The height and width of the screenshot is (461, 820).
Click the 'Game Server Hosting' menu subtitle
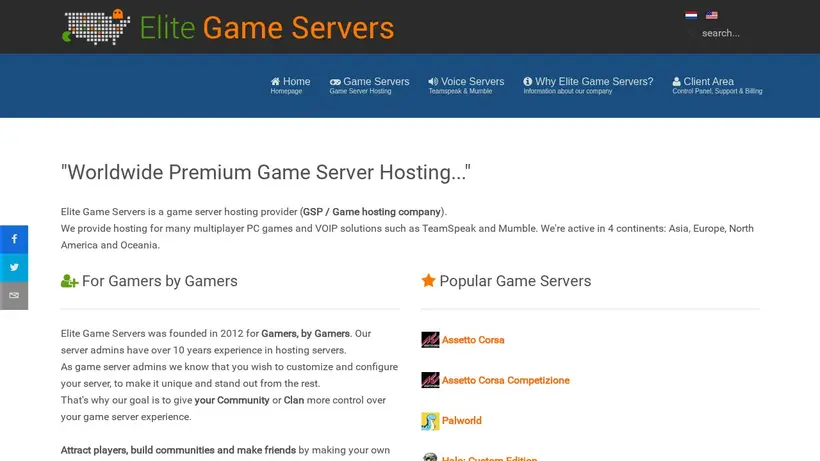pyautogui.click(x=360, y=91)
